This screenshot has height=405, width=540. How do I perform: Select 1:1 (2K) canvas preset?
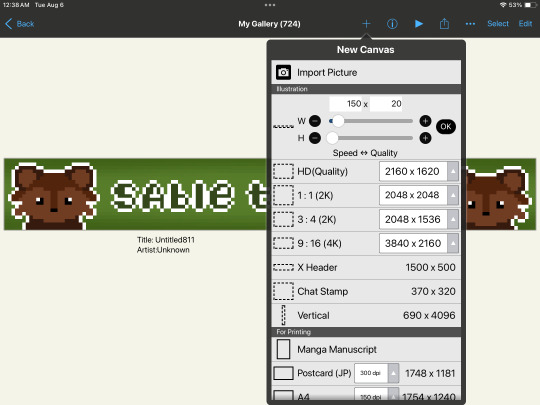click(366, 196)
